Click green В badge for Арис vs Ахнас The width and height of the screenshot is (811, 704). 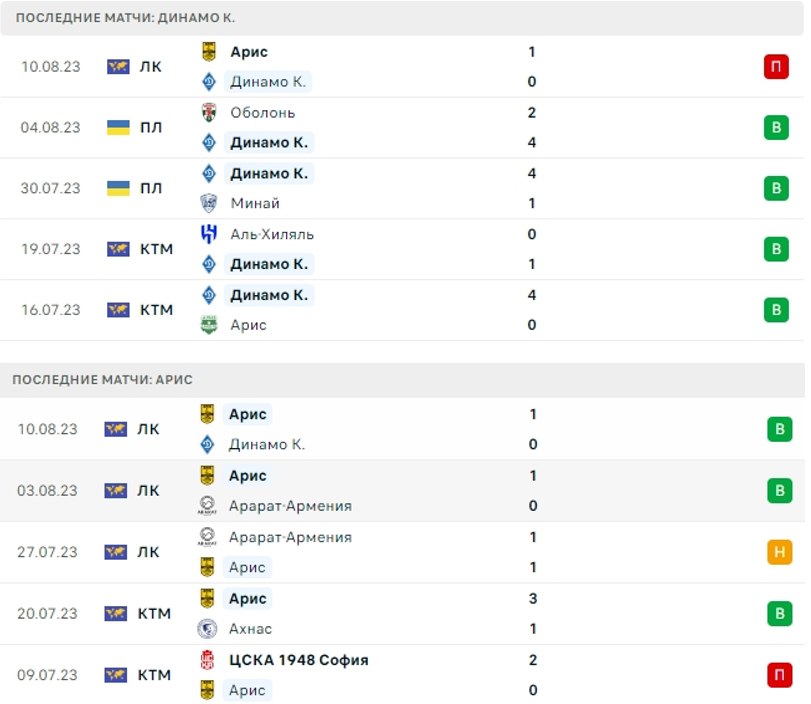[x=779, y=613]
